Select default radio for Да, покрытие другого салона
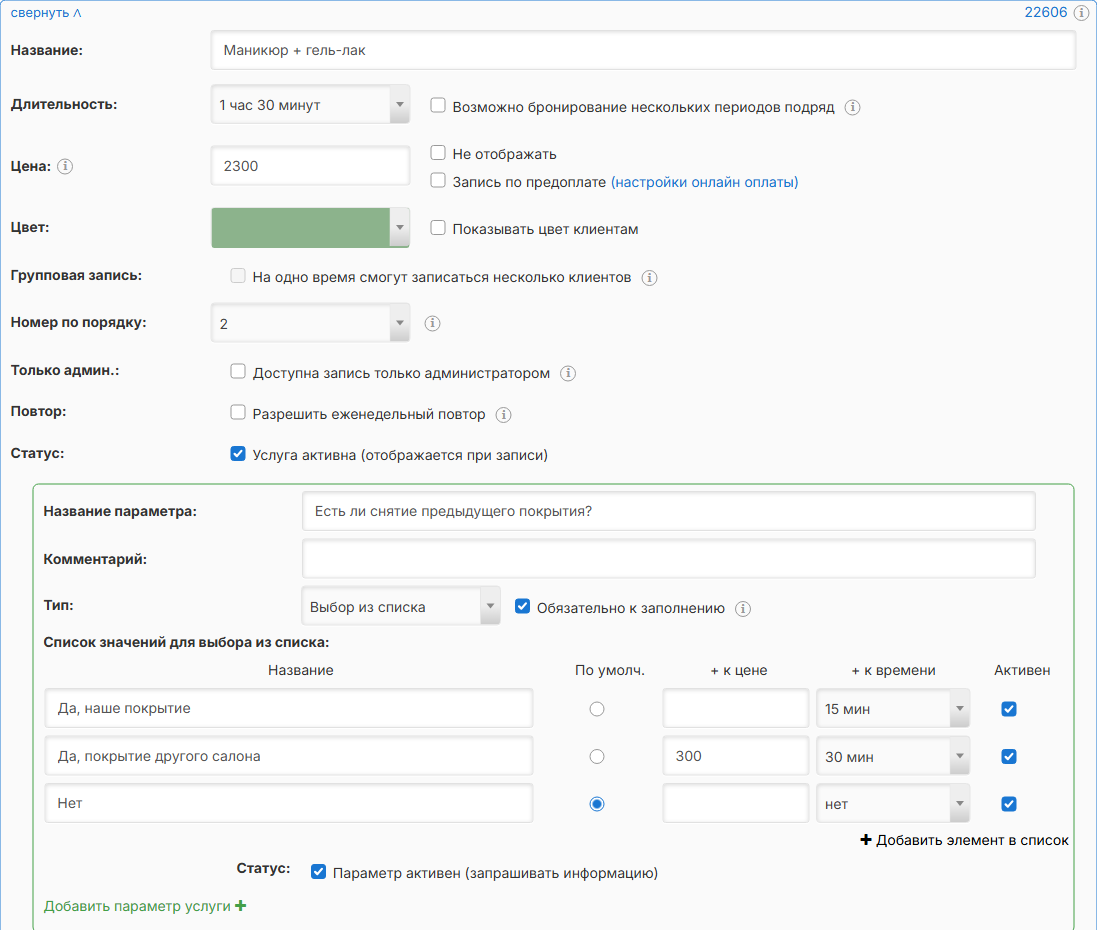The image size is (1097, 930). pyautogui.click(x=597, y=756)
